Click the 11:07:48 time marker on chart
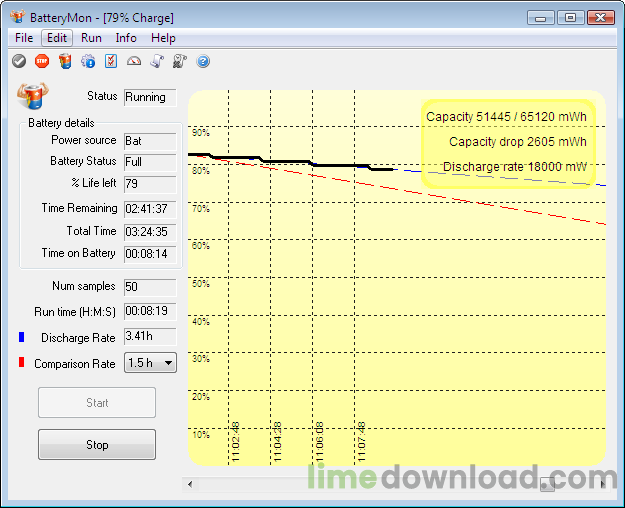The height and width of the screenshot is (508, 625). pyautogui.click(x=361, y=442)
